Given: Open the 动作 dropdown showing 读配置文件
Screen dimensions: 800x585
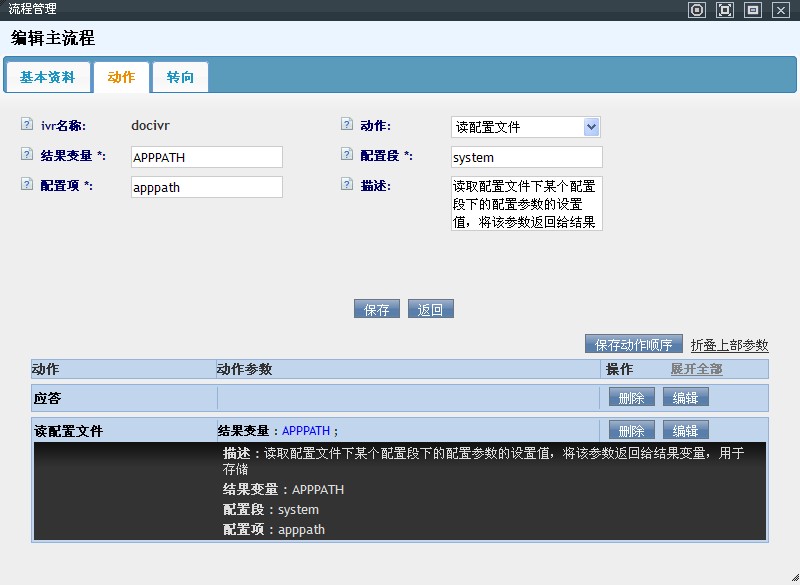Looking at the screenshot, I should (525, 127).
